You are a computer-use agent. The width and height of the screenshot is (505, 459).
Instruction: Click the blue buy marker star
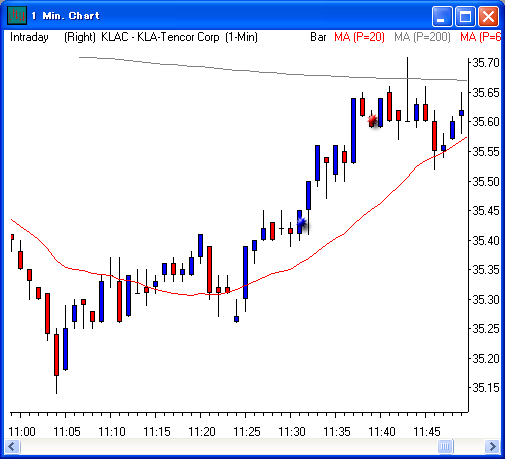301,222
